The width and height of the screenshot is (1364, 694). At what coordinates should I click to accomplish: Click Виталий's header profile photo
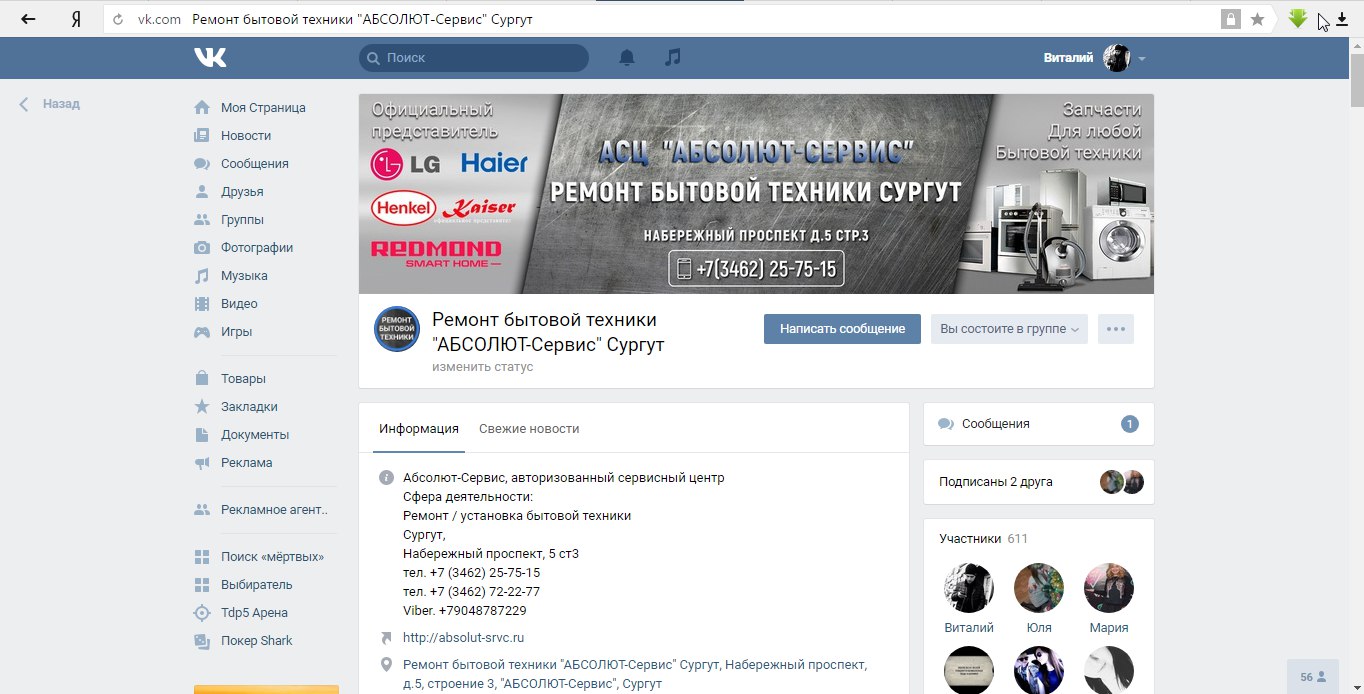1116,58
